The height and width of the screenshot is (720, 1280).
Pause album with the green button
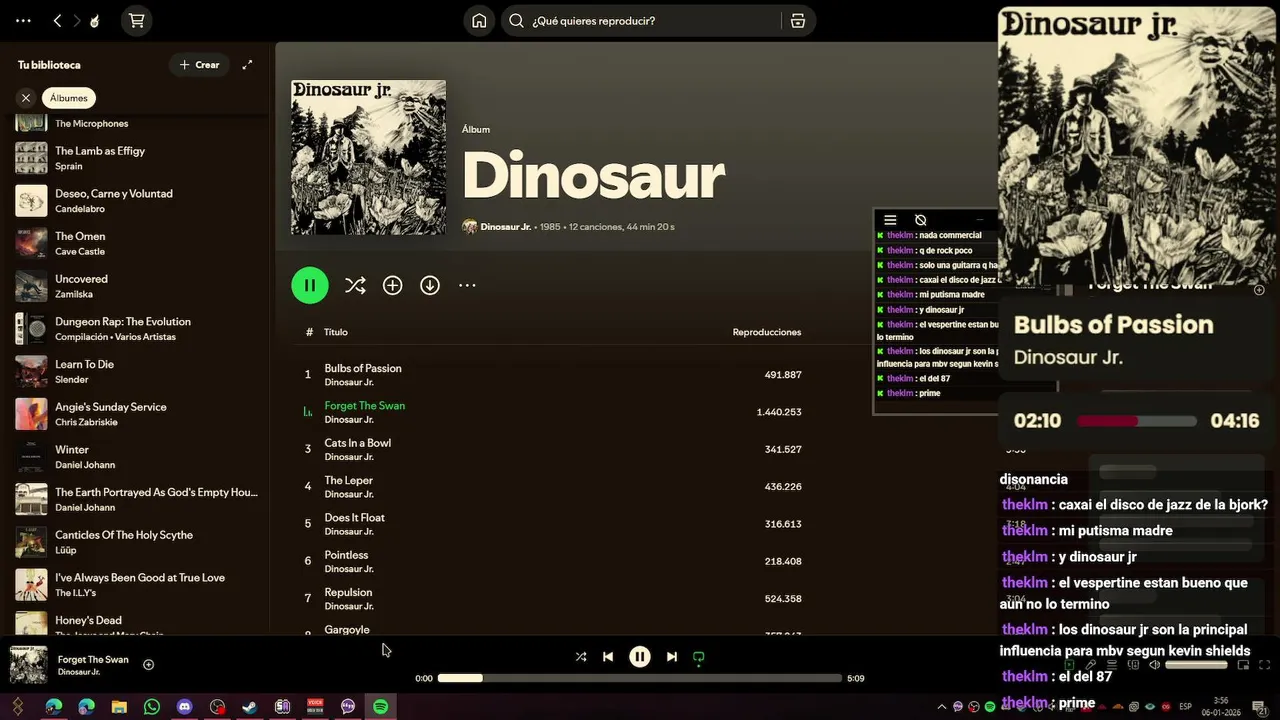click(x=310, y=285)
